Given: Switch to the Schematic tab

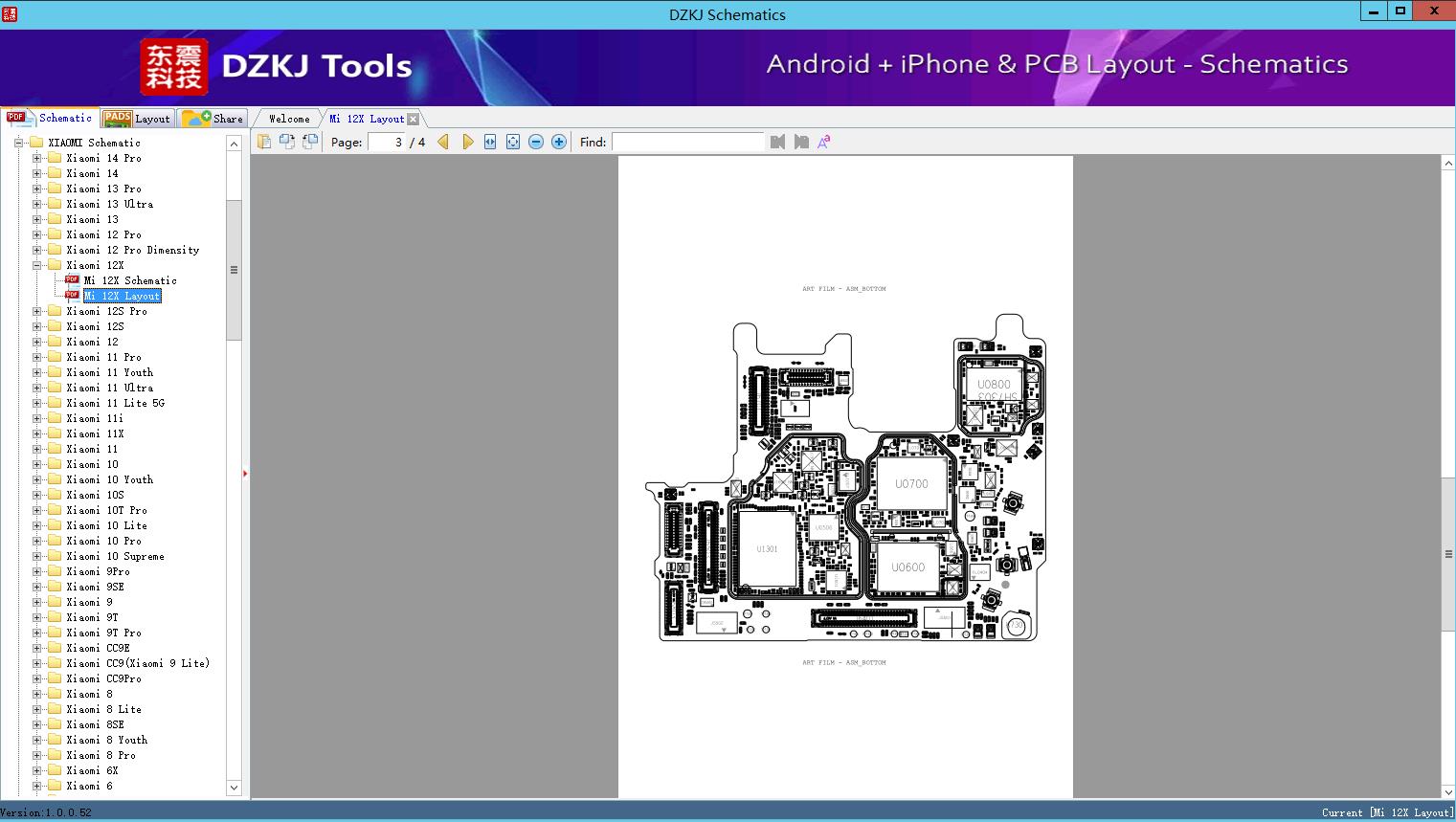Looking at the screenshot, I should [x=50, y=118].
